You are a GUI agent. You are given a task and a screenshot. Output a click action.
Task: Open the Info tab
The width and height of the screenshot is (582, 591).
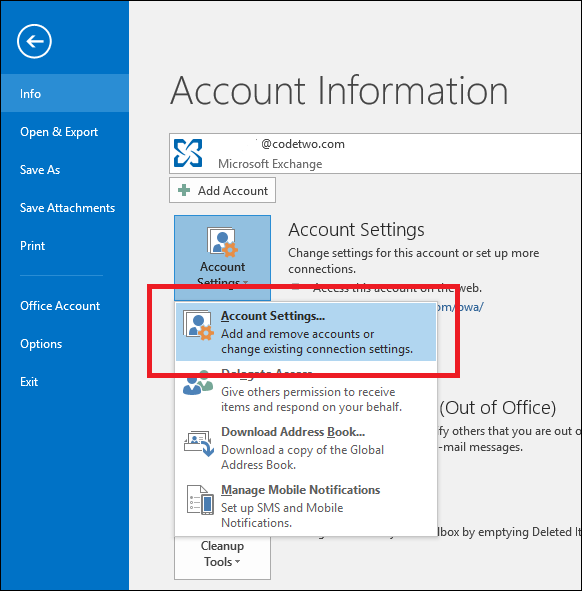tap(65, 93)
